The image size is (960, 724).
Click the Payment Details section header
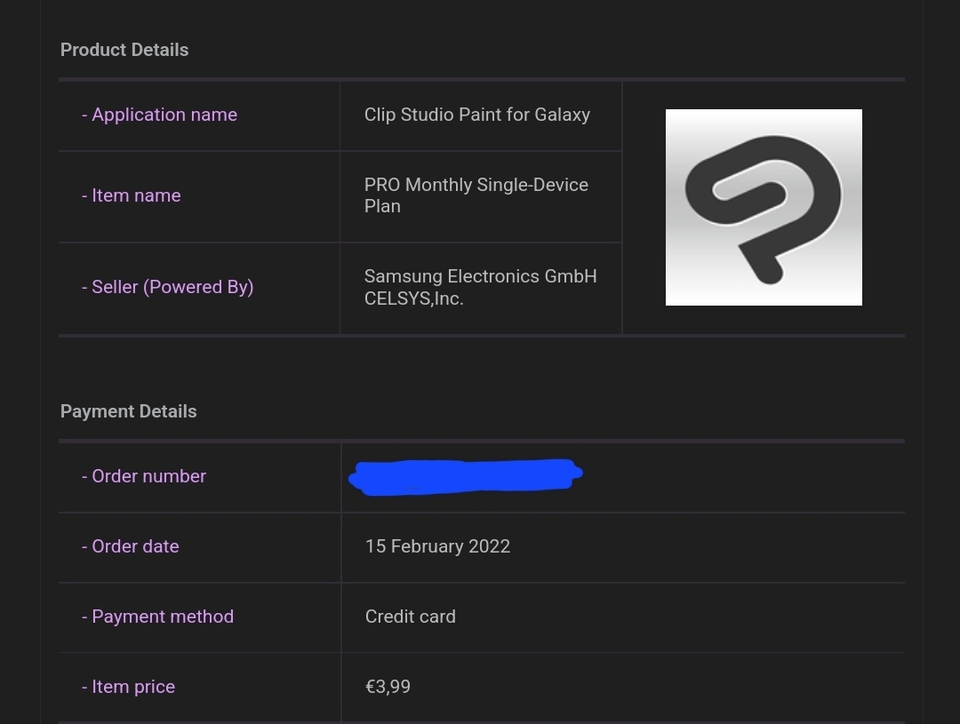coord(128,410)
